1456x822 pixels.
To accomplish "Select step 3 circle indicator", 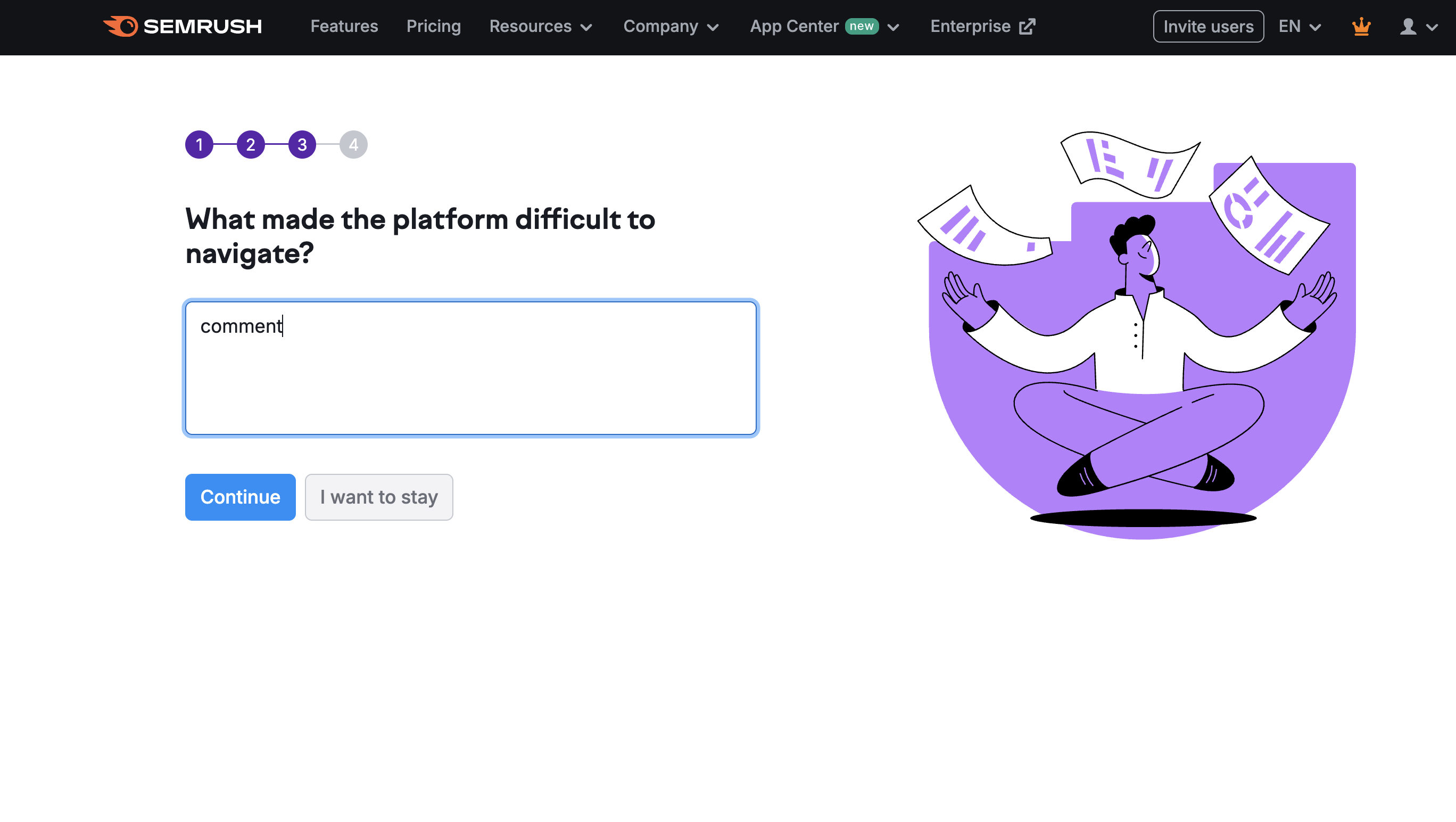I will coord(302,145).
